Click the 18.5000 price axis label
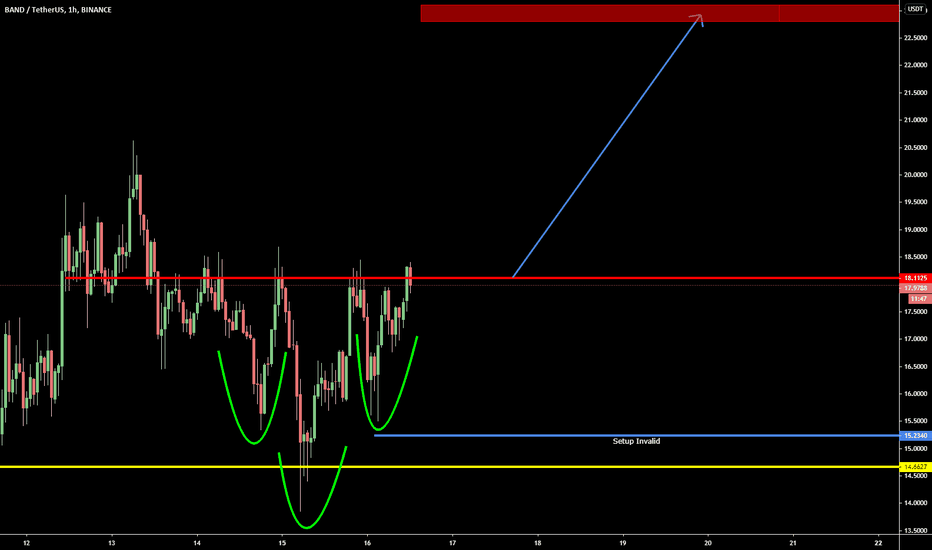Screen dimensions: 932x550 coord(915,257)
